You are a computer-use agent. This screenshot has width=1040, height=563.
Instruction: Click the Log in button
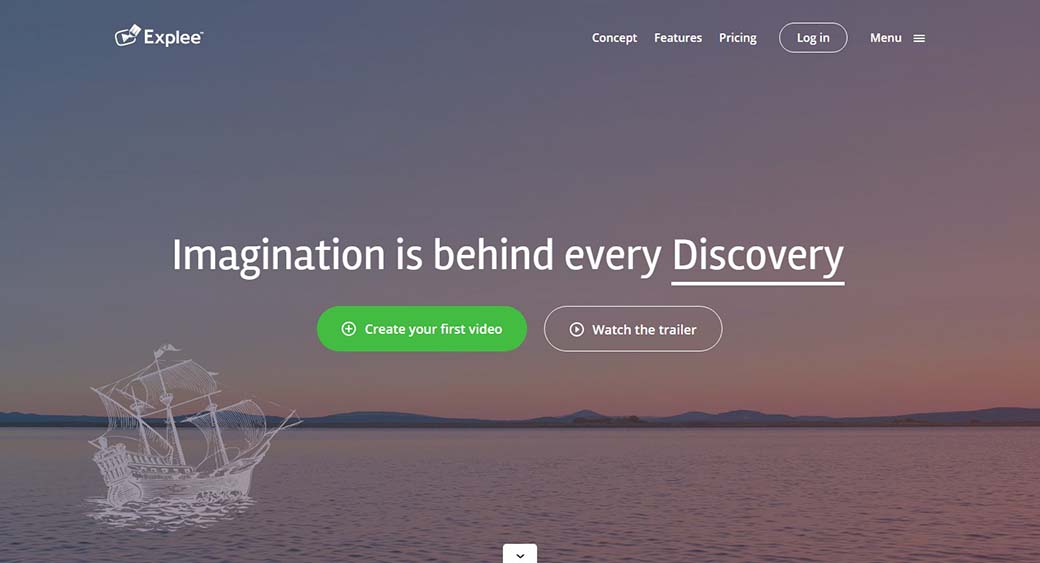pos(813,38)
